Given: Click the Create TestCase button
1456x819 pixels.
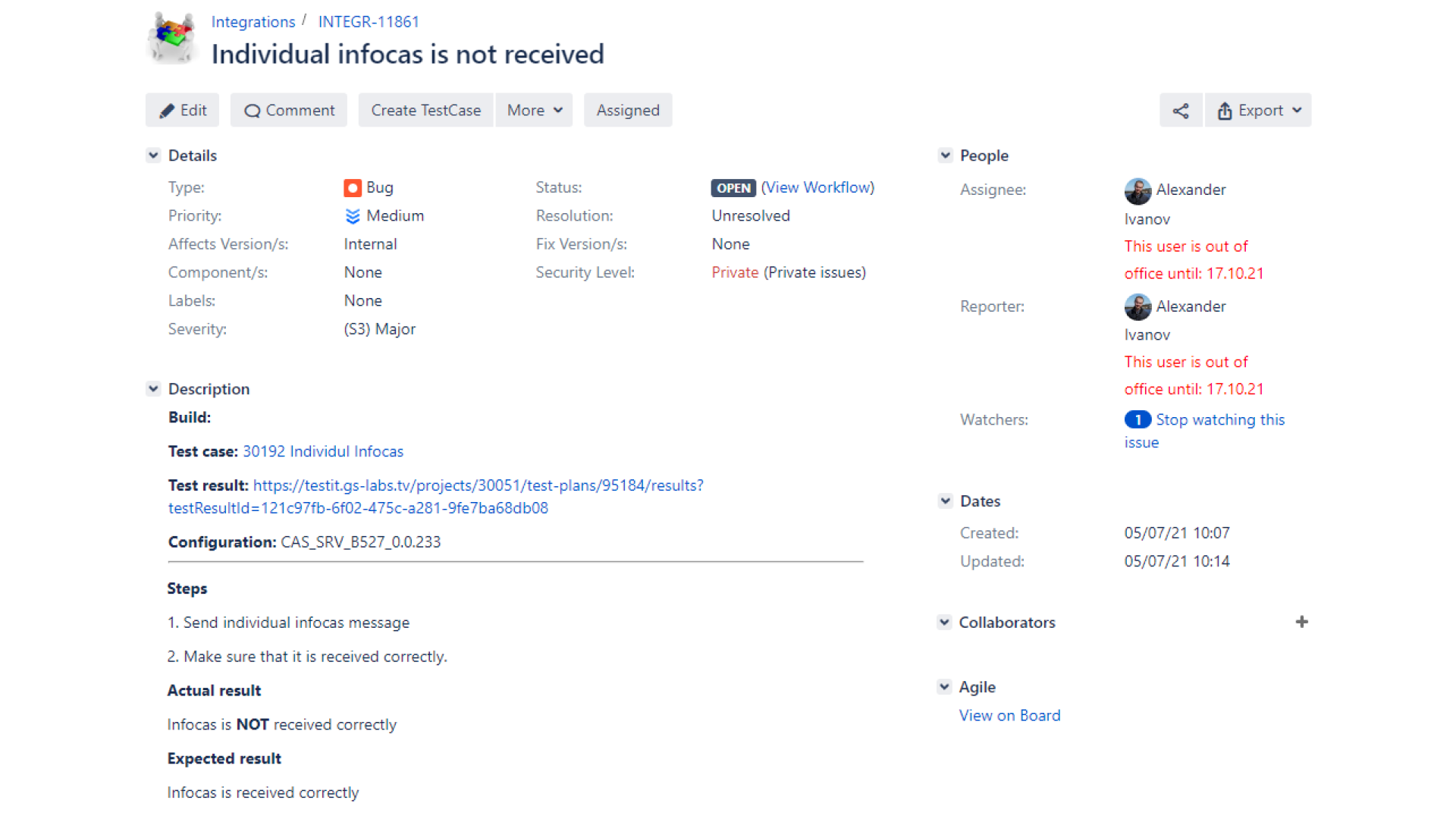Looking at the screenshot, I should click(425, 110).
